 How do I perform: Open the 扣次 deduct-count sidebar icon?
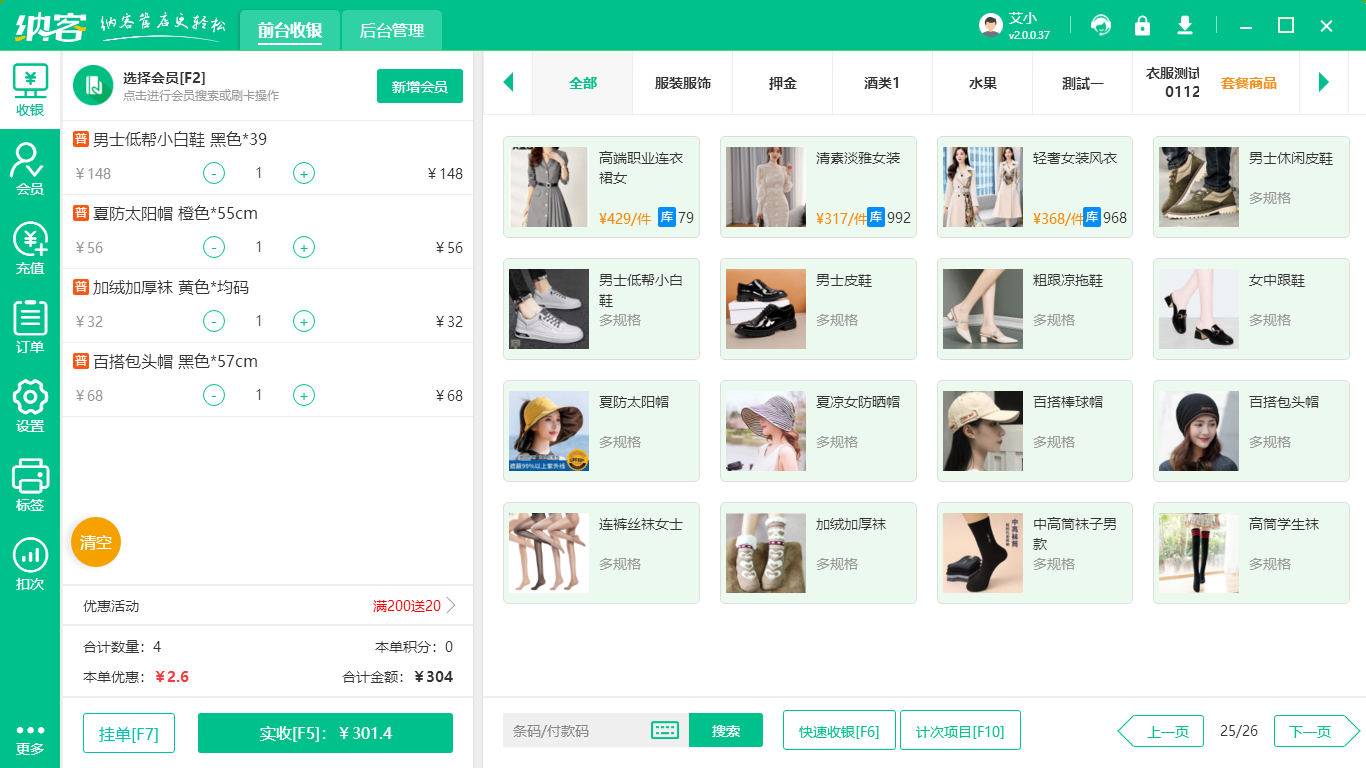30,564
